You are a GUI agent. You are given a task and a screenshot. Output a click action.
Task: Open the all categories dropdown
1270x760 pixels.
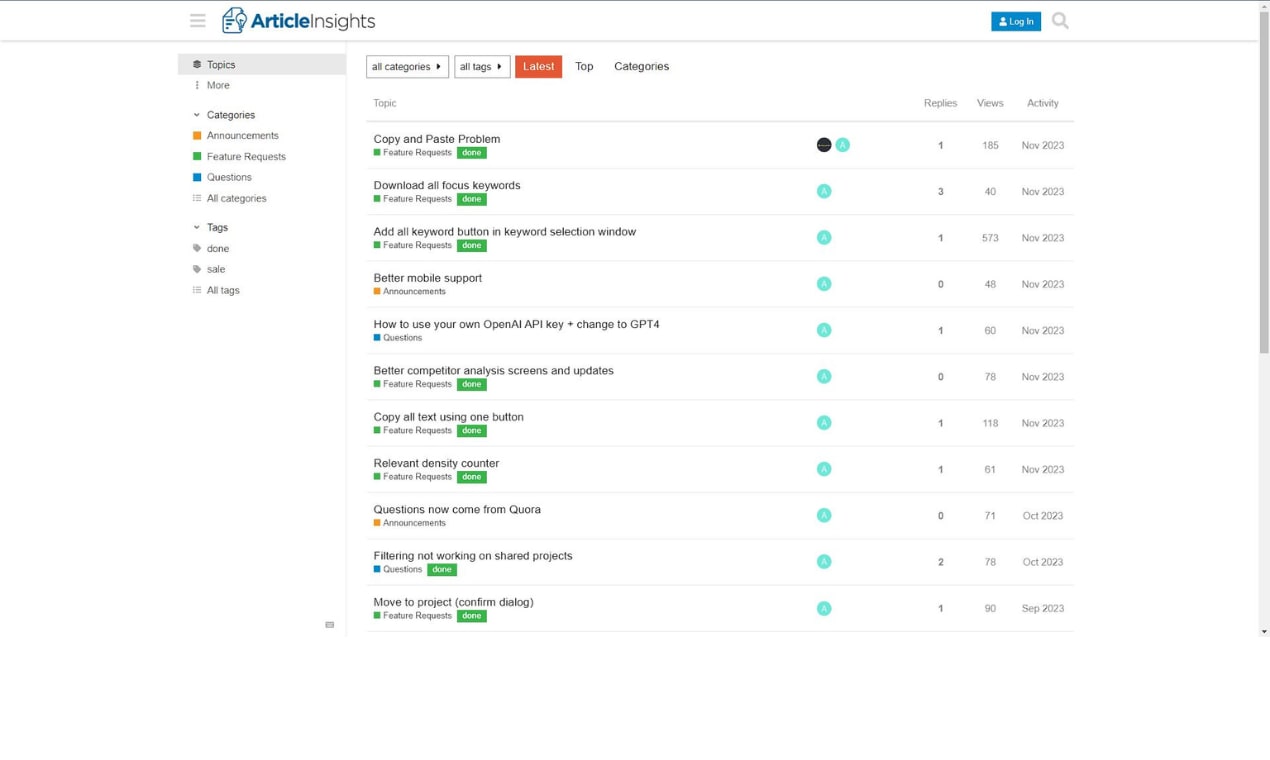tap(407, 67)
